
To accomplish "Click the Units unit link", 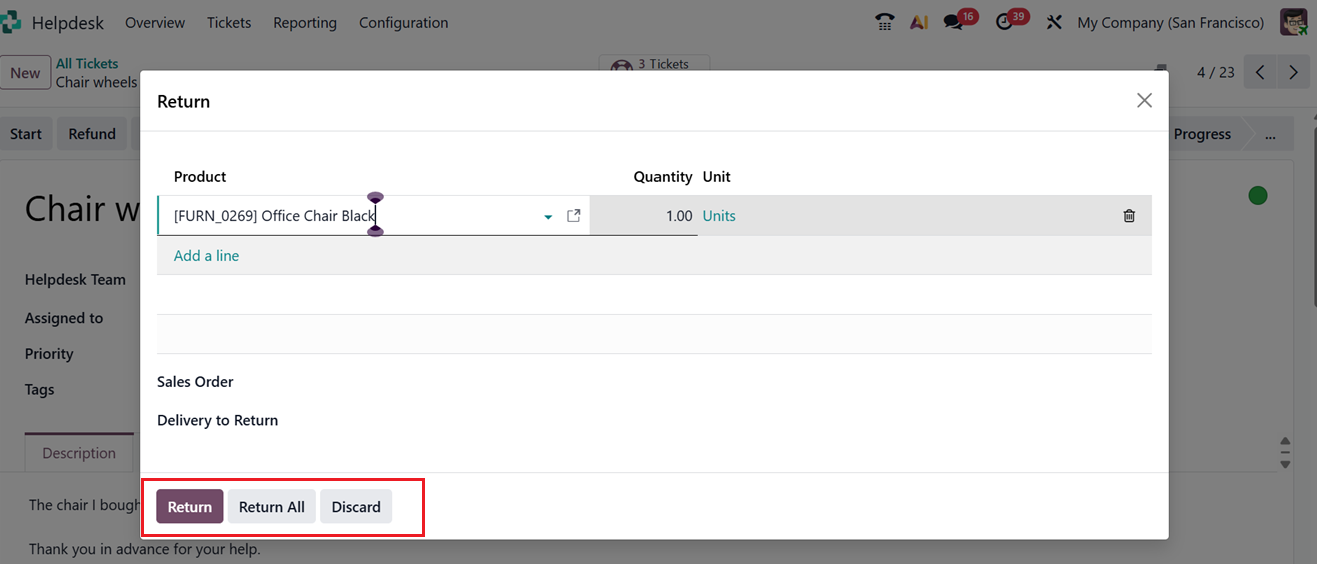I will [719, 216].
